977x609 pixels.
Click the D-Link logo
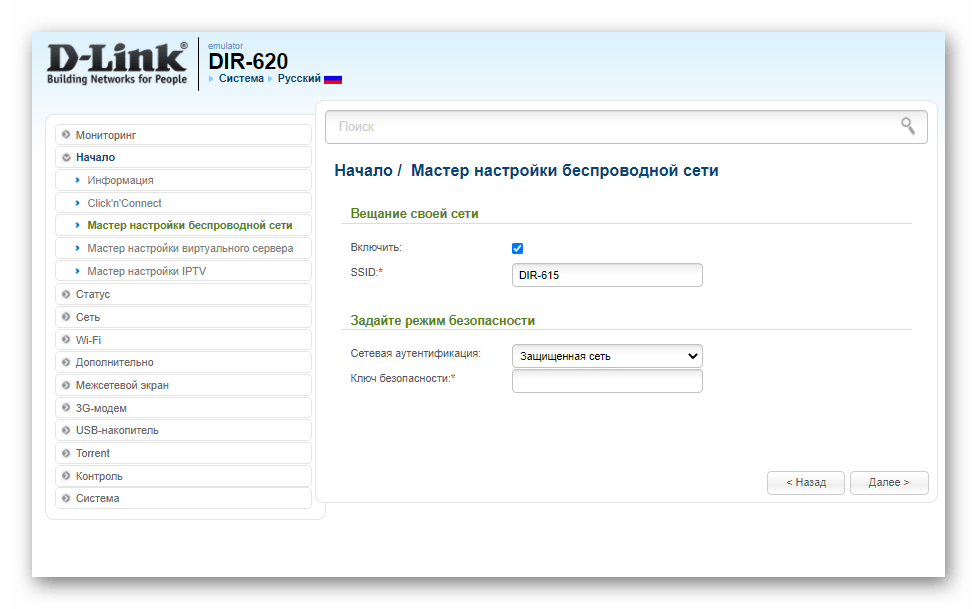117,64
